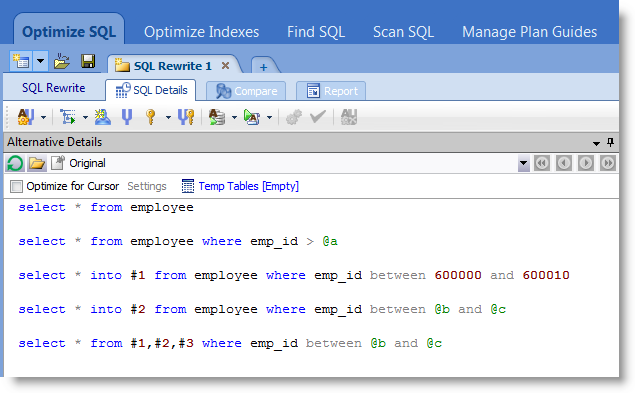Expand the Alternative Details panel menu arrow
This screenshot has height=393, width=635.
click(x=596, y=143)
